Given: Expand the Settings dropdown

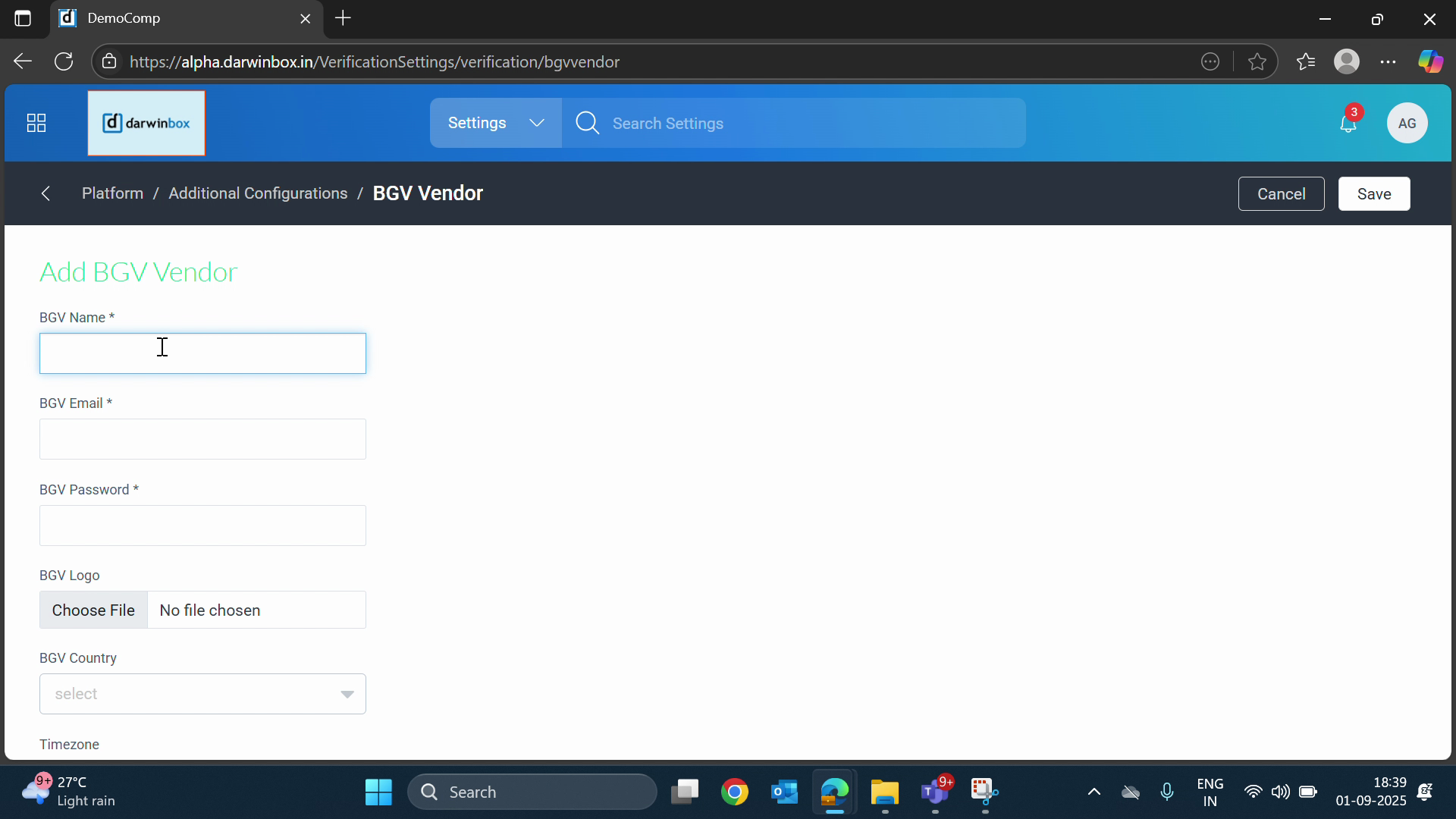Looking at the screenshot, I should click(496, 123).
